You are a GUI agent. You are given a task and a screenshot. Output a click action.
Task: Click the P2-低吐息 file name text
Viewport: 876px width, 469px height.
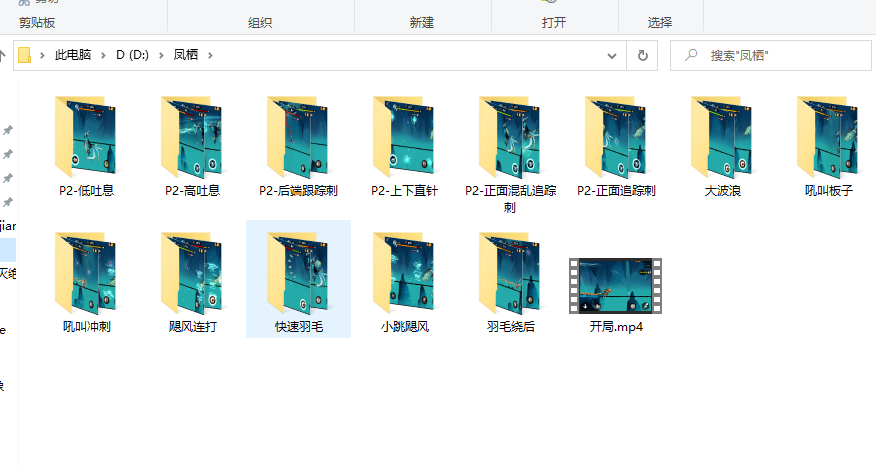click(x=86, y=191)
